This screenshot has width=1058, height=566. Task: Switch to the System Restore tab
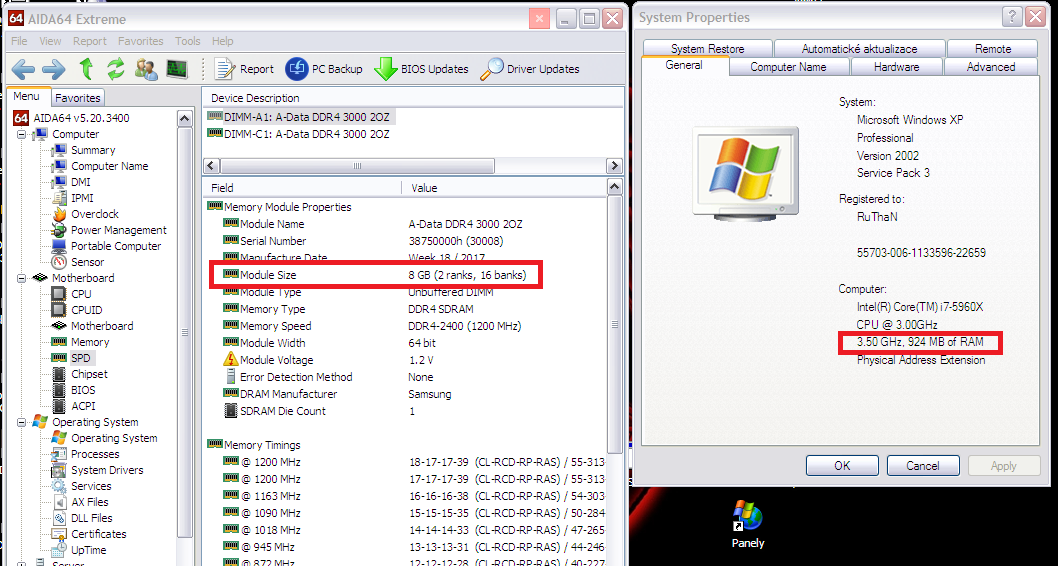click(707, 49)
